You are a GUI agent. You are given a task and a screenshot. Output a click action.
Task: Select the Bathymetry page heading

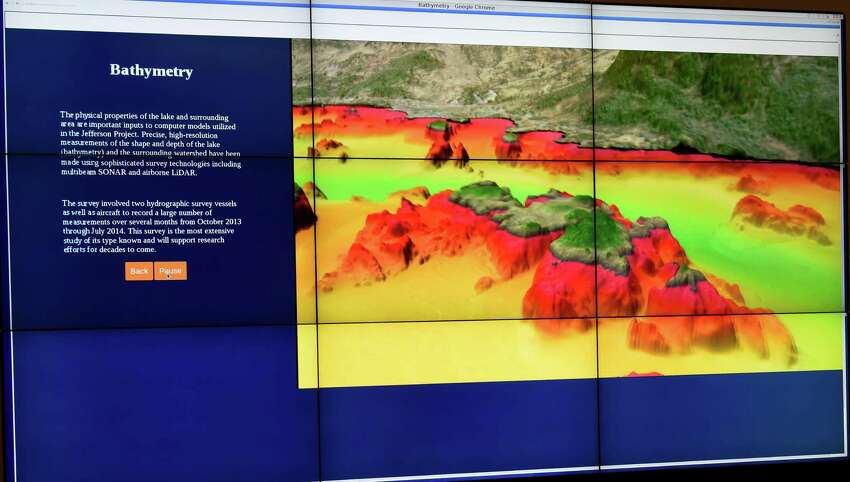click(151, 70)
